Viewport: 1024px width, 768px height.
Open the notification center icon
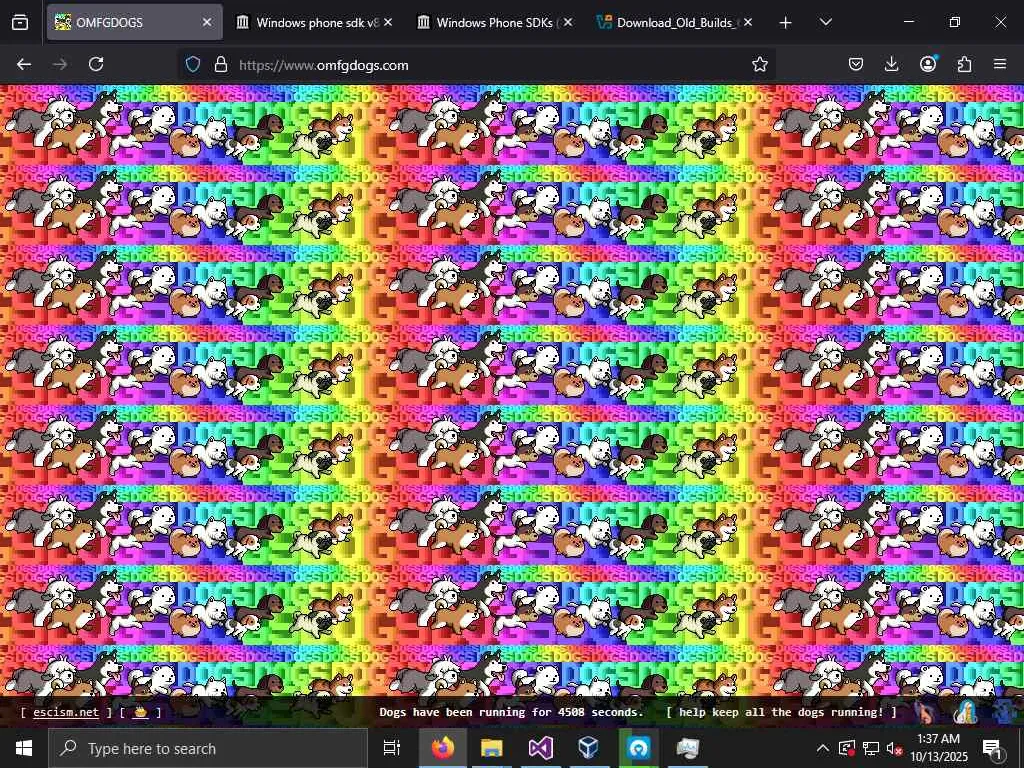pyautogui.click(x=993, y=748)
